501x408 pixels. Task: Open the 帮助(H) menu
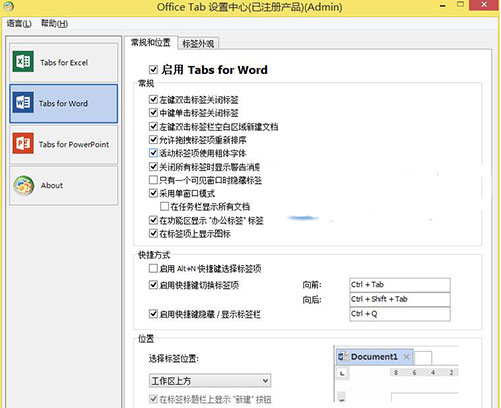click(54, 23)
